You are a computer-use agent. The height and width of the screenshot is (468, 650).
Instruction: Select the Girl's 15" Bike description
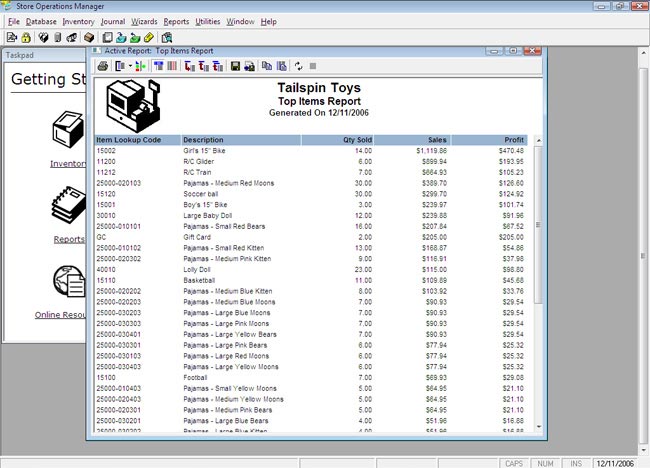click(x=204, y=151)
